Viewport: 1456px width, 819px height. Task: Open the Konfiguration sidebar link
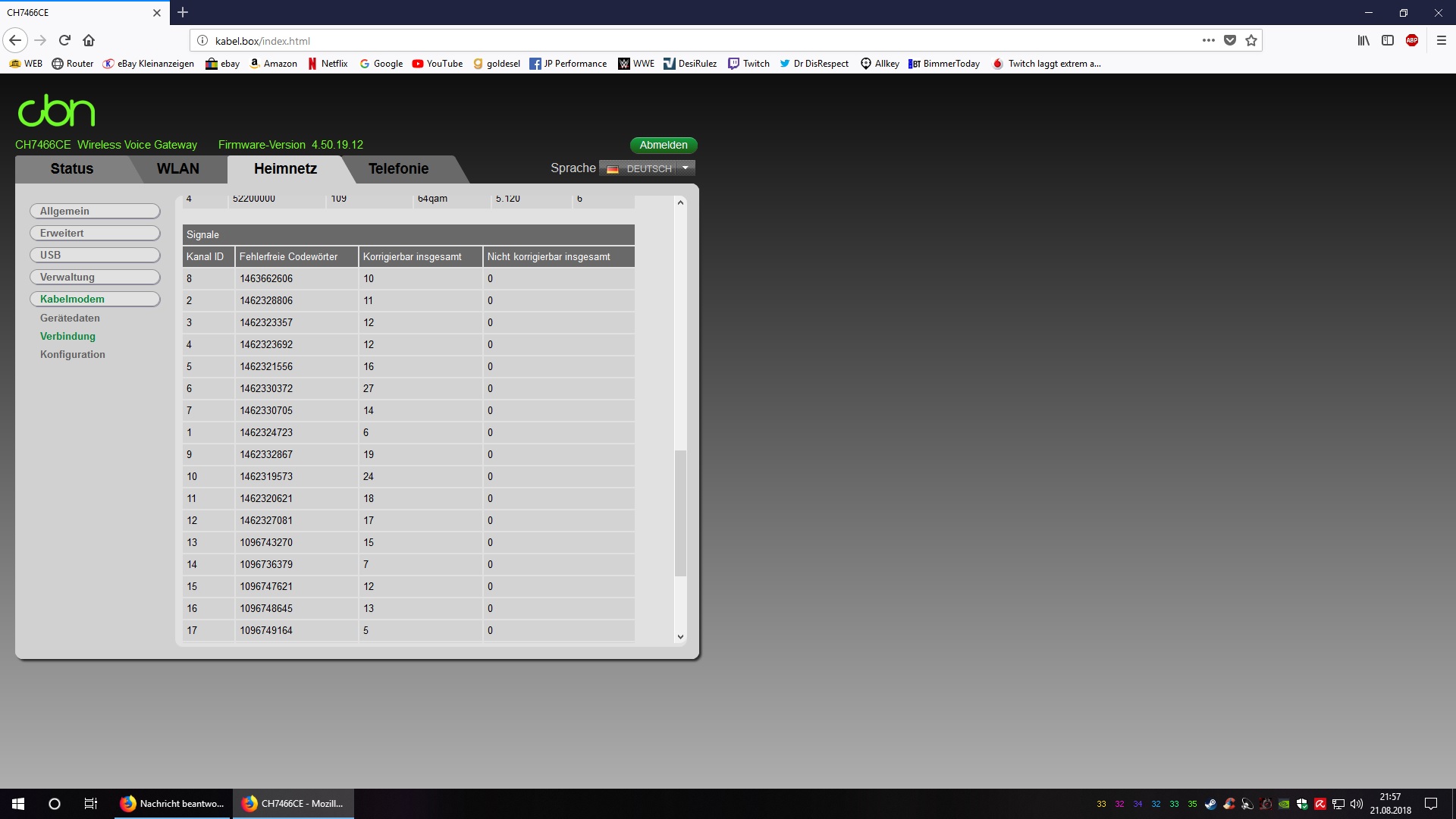click(x=73, y=354)
